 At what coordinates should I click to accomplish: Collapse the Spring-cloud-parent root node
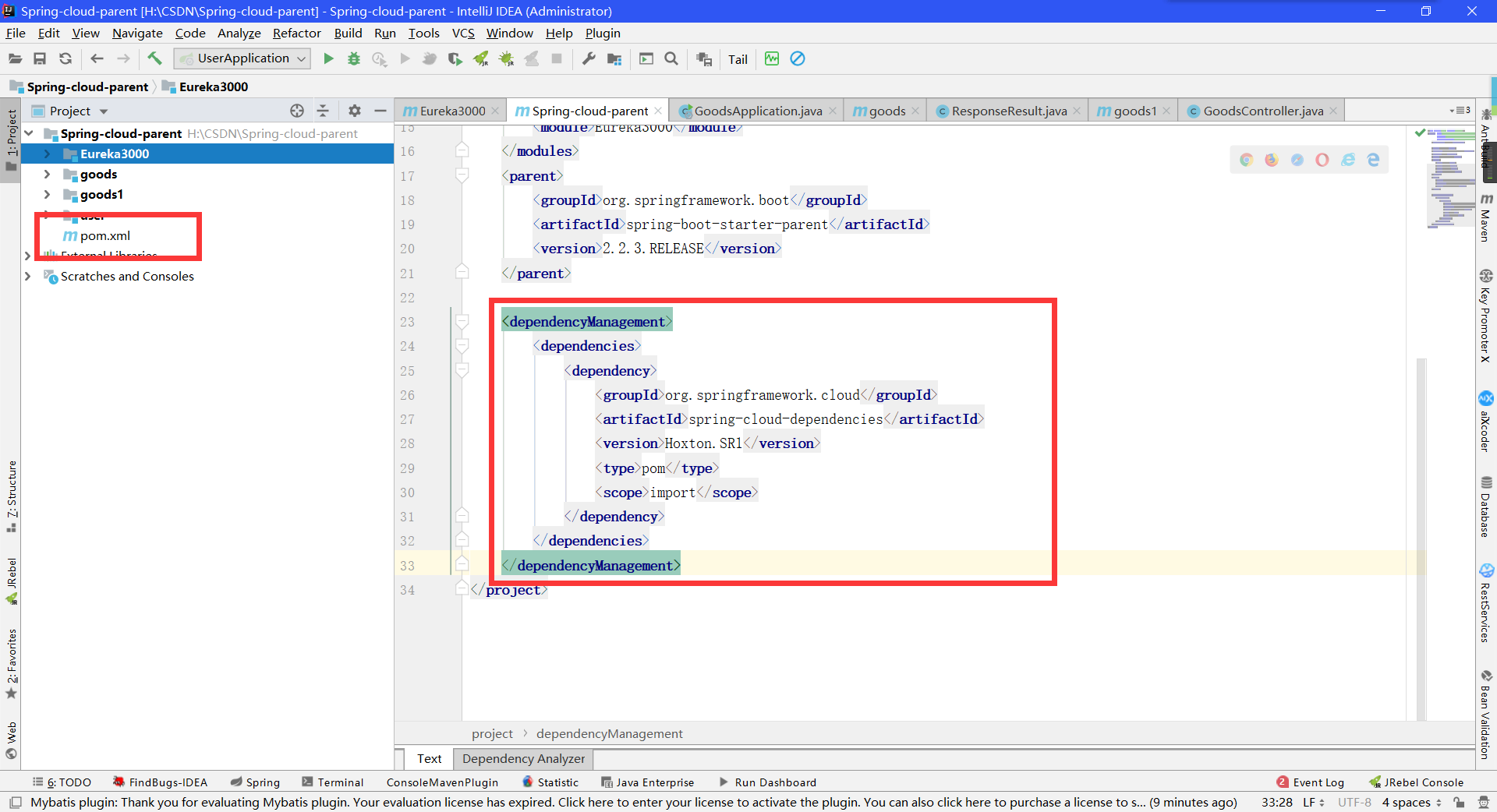click(x=29, y=133)
